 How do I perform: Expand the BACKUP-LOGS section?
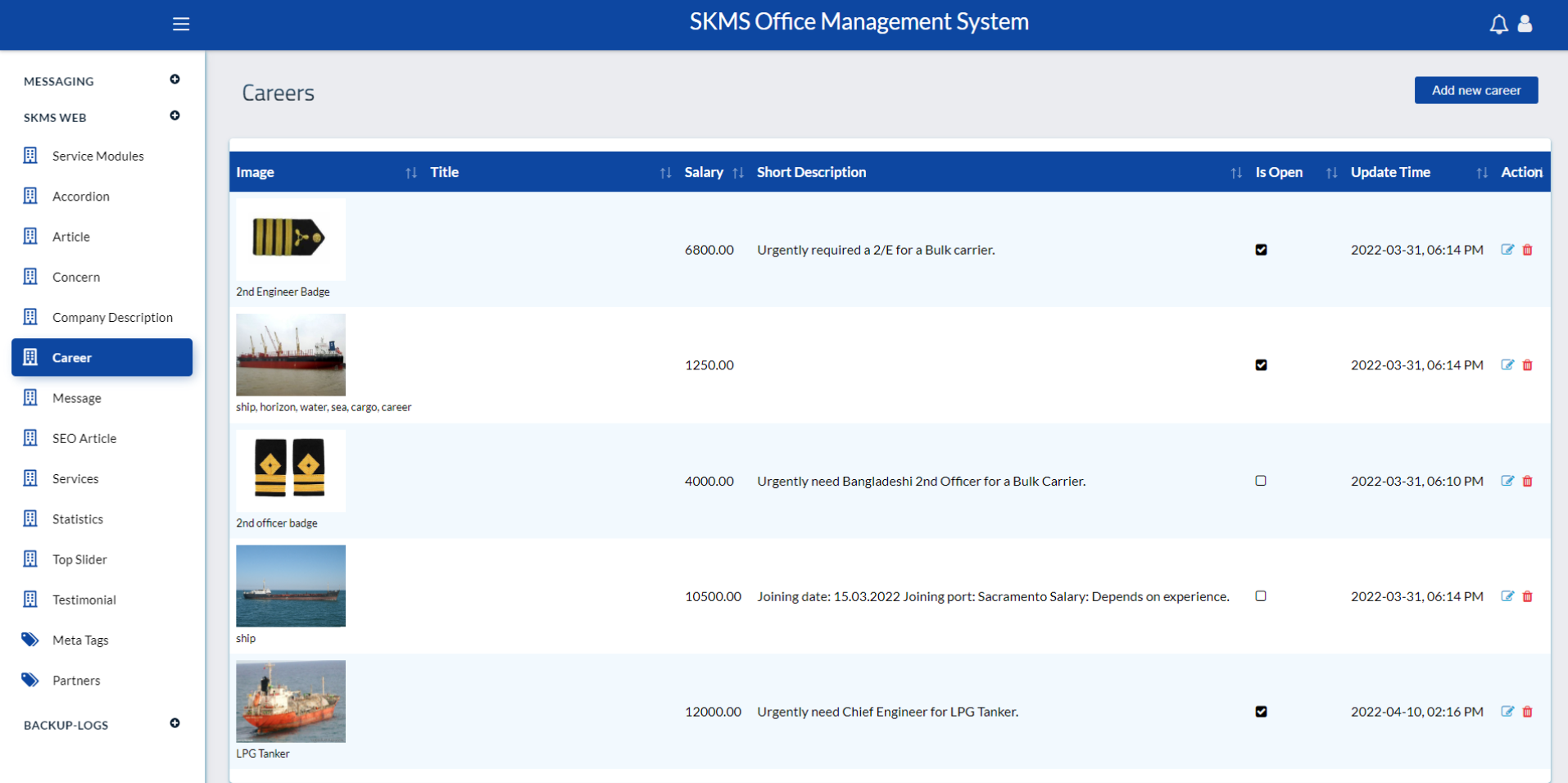click(174, 723)
